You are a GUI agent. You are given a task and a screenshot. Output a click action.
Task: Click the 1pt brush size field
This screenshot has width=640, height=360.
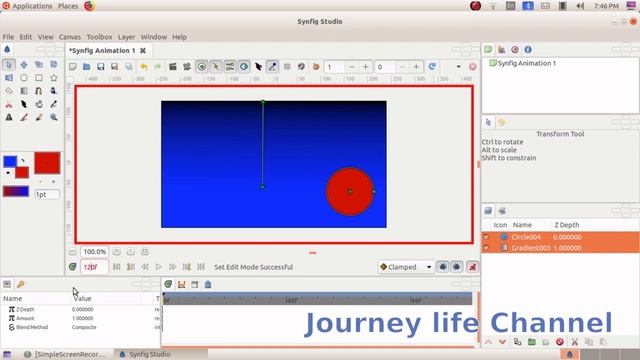click(x=47, y=194)
